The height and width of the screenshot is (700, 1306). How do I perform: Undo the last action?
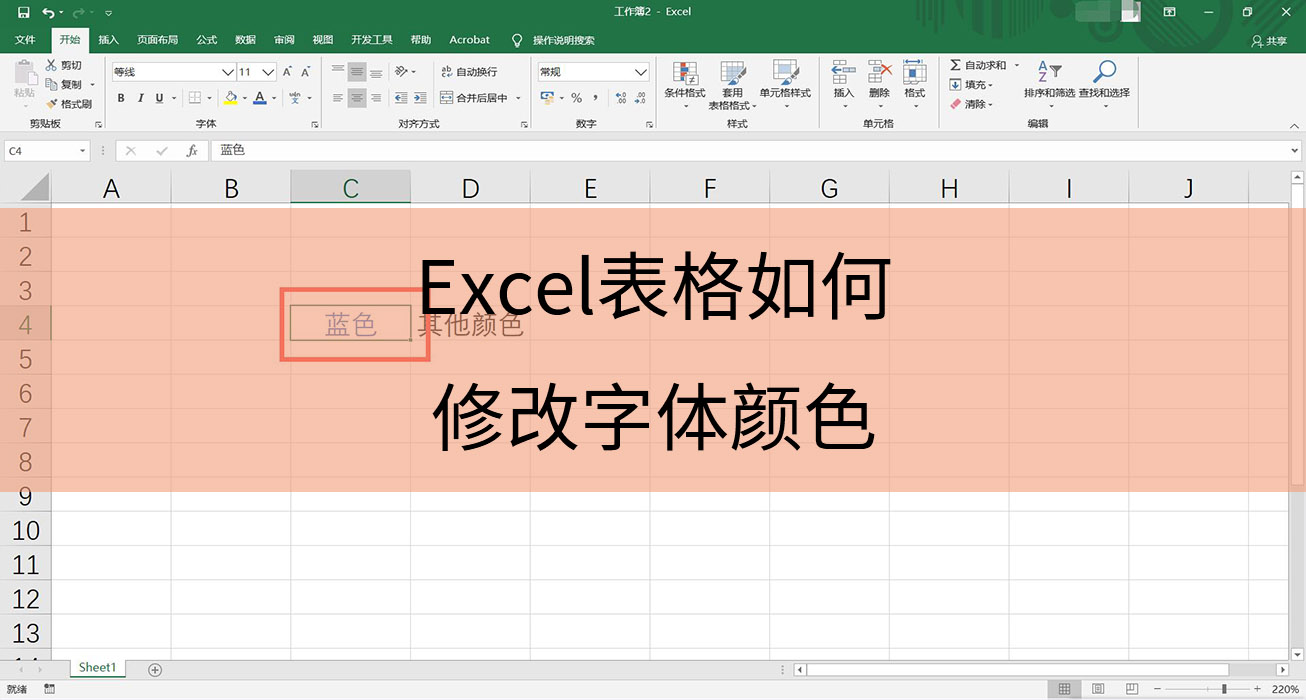48,13
